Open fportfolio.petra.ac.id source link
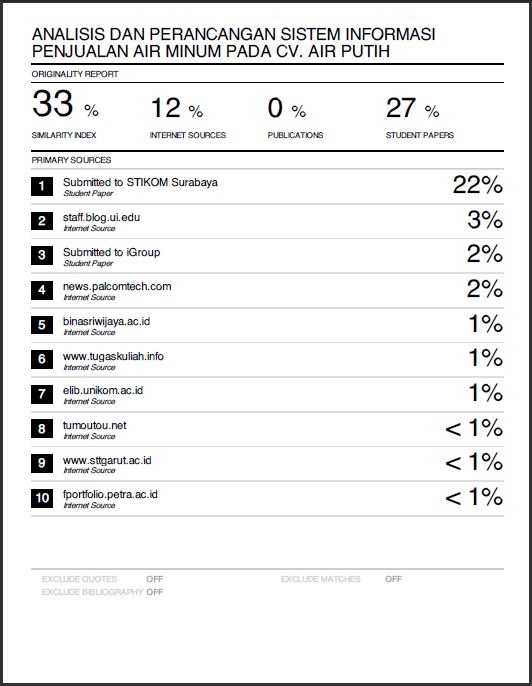532x686 pixels. coord(110,495)
